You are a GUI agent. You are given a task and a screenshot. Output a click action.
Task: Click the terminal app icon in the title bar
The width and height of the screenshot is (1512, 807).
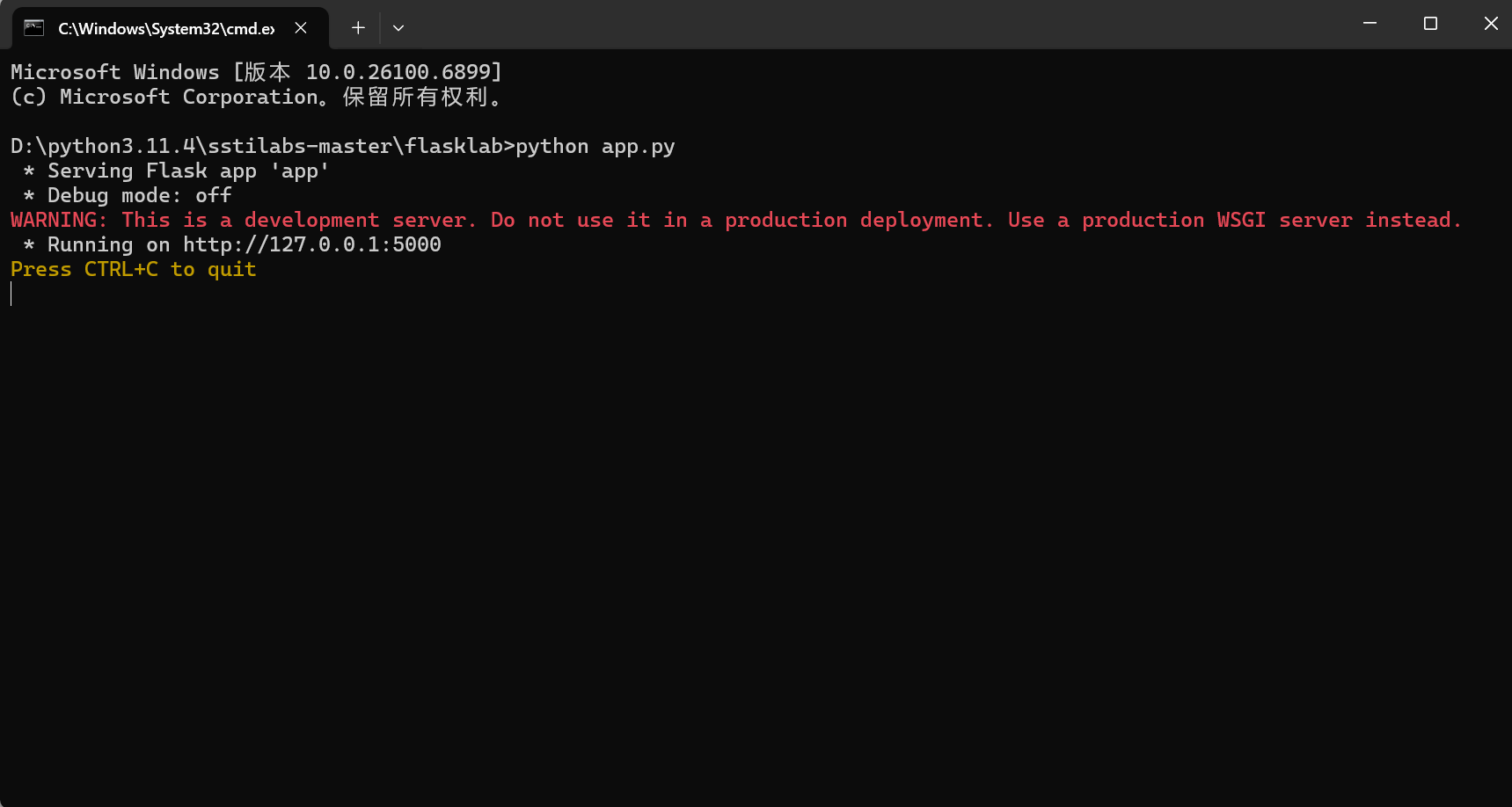coord(33,27)
